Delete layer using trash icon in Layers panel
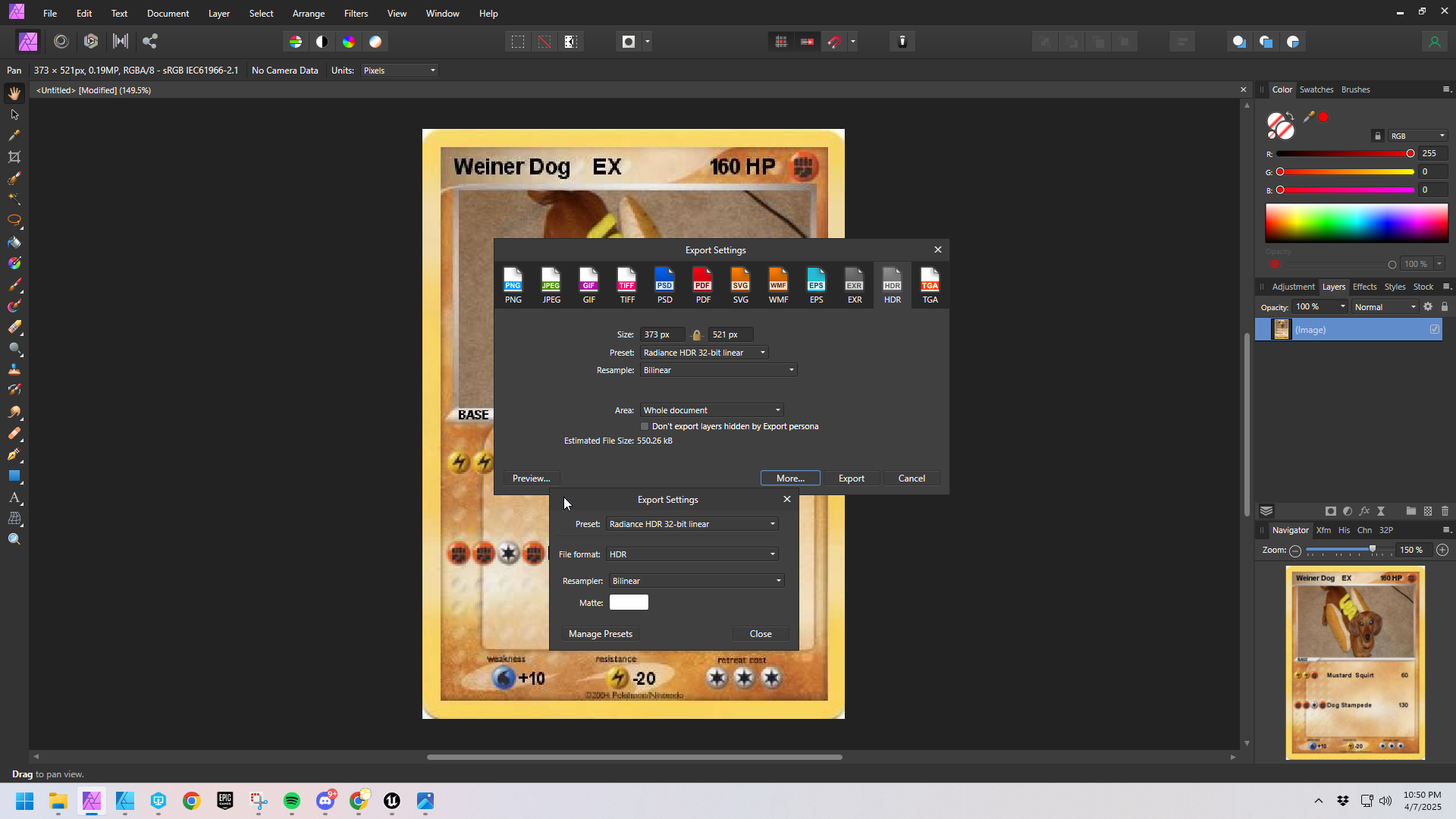The height and width of the screenshot is (819, 1456). tap(1445, 511)
